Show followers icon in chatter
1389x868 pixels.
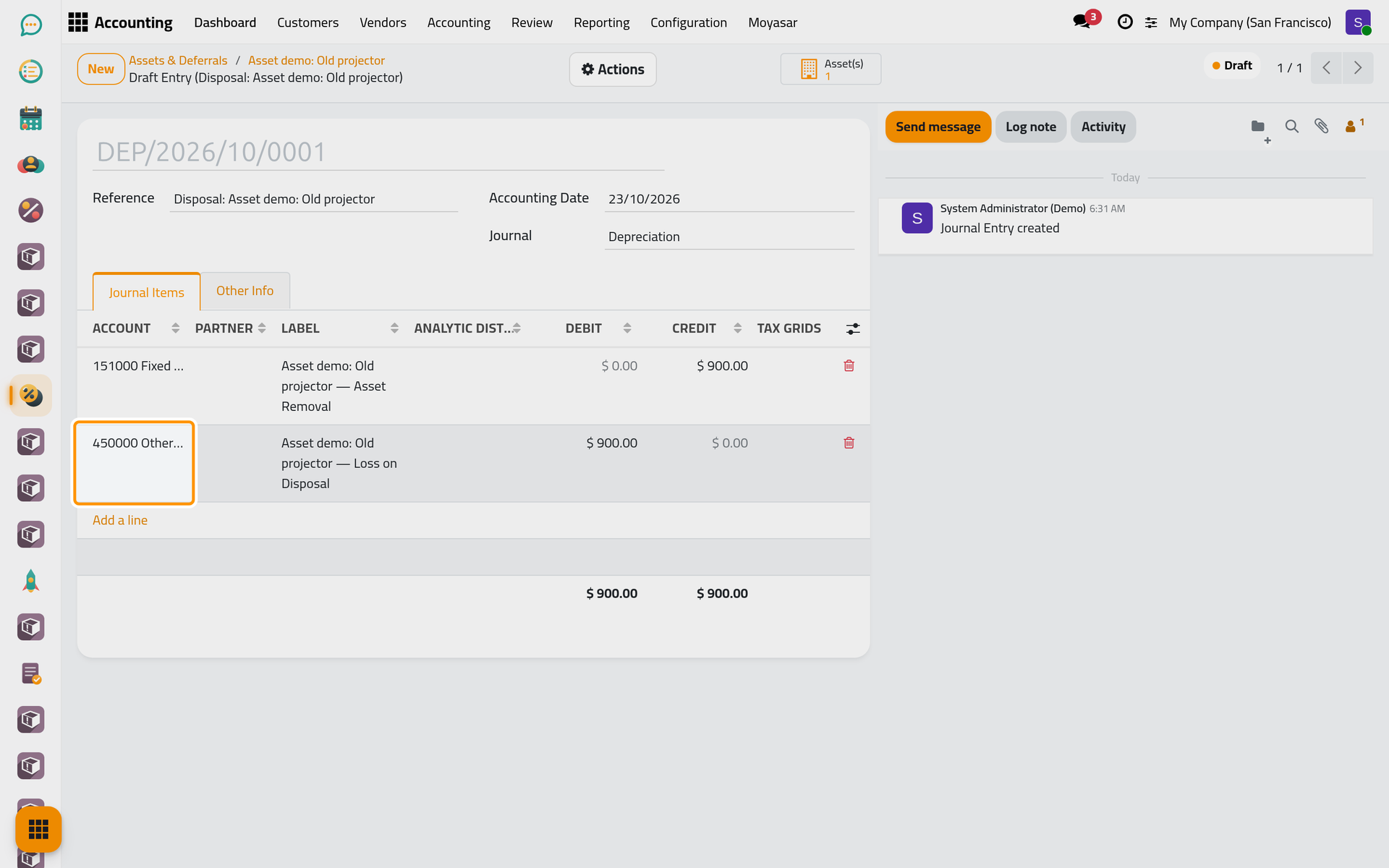1354,126
